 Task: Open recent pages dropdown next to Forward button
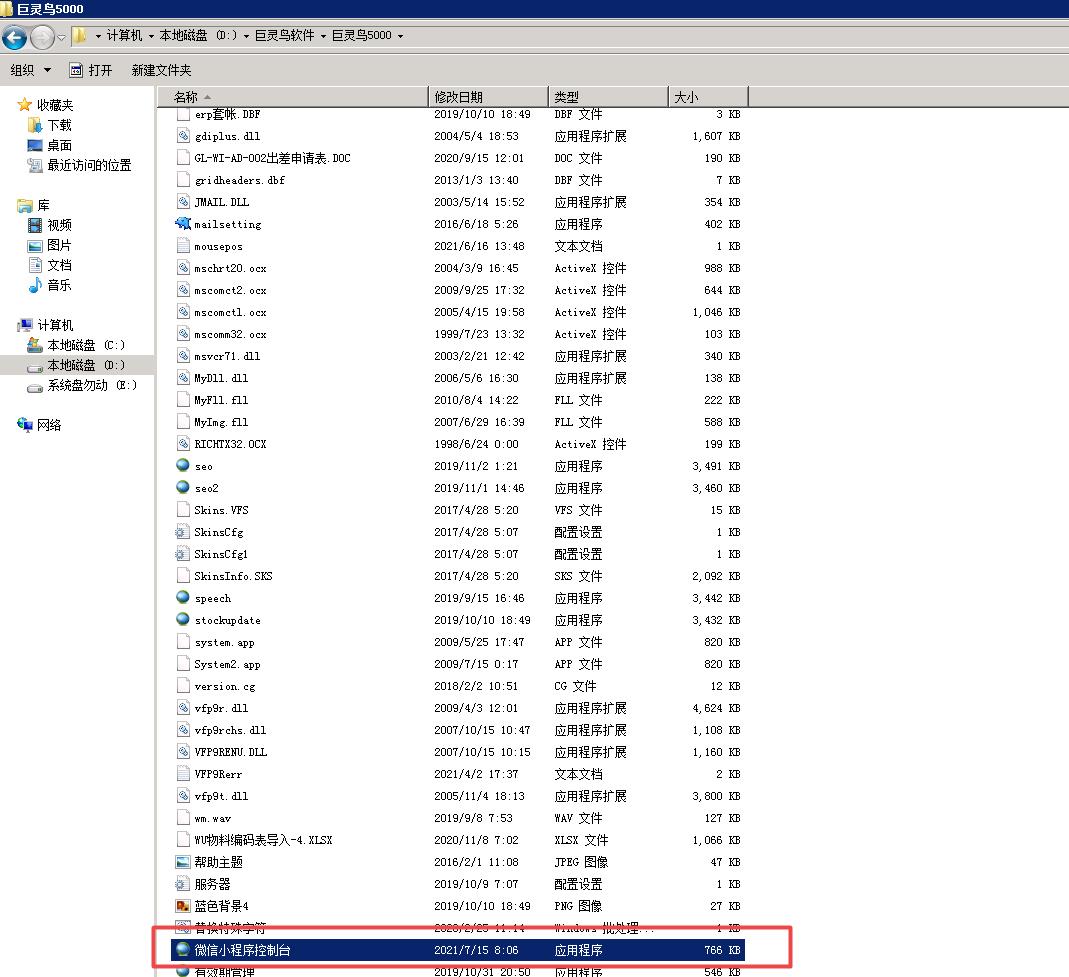(x=61, y=38)
